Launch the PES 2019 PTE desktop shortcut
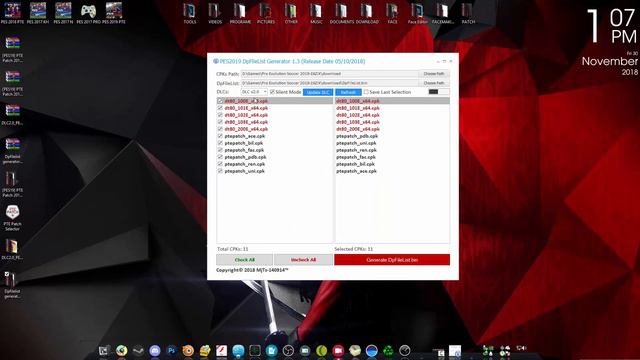This screenshot has width=640, height=360. 113,13
